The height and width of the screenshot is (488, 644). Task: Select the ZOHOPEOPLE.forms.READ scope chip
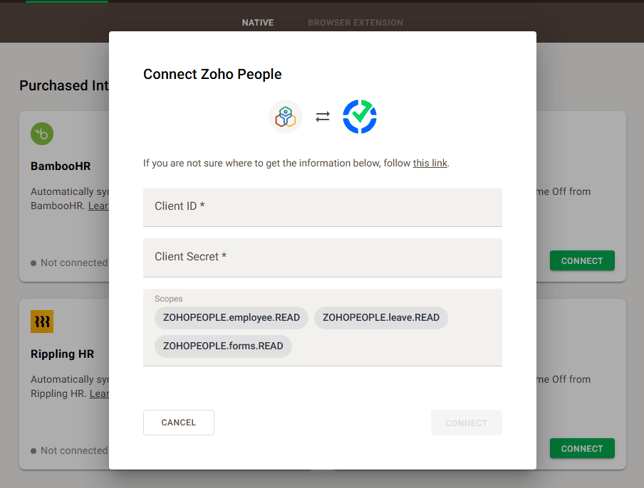click(x=223, y=346)
